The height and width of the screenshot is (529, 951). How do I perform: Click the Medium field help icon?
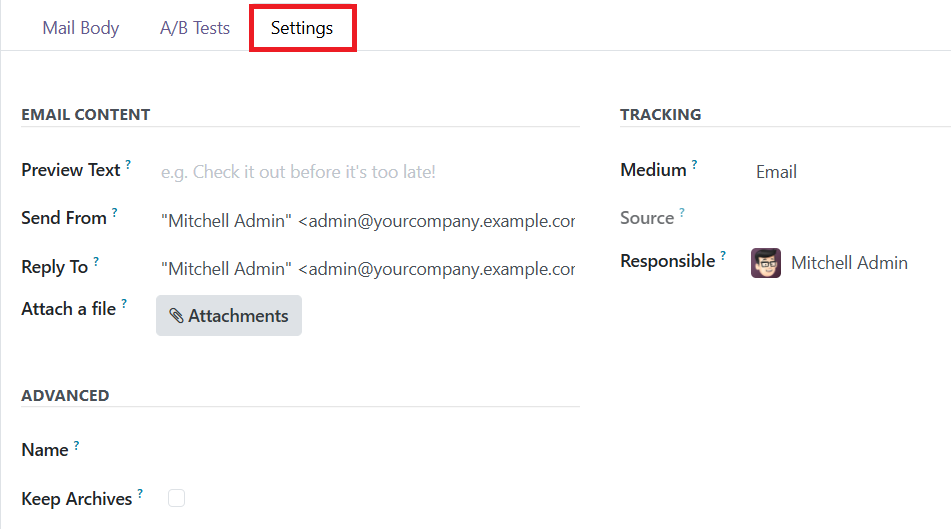point(694,164)
